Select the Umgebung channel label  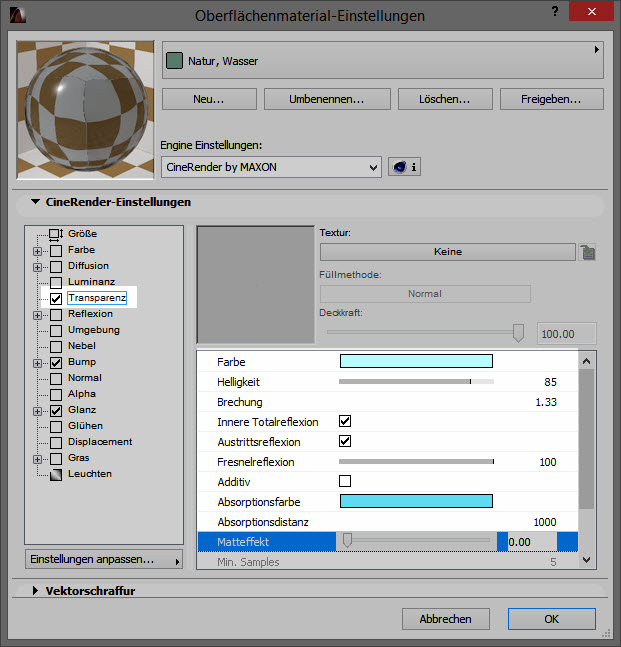coord(94,330)
